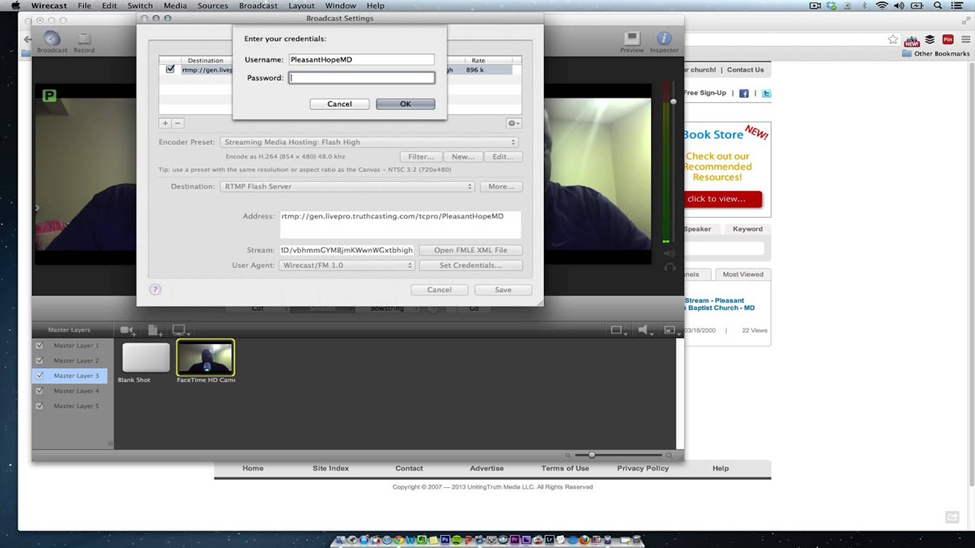975x548 pixels.
Task: Click the New... preset button
Action: (x=463, y=157)
